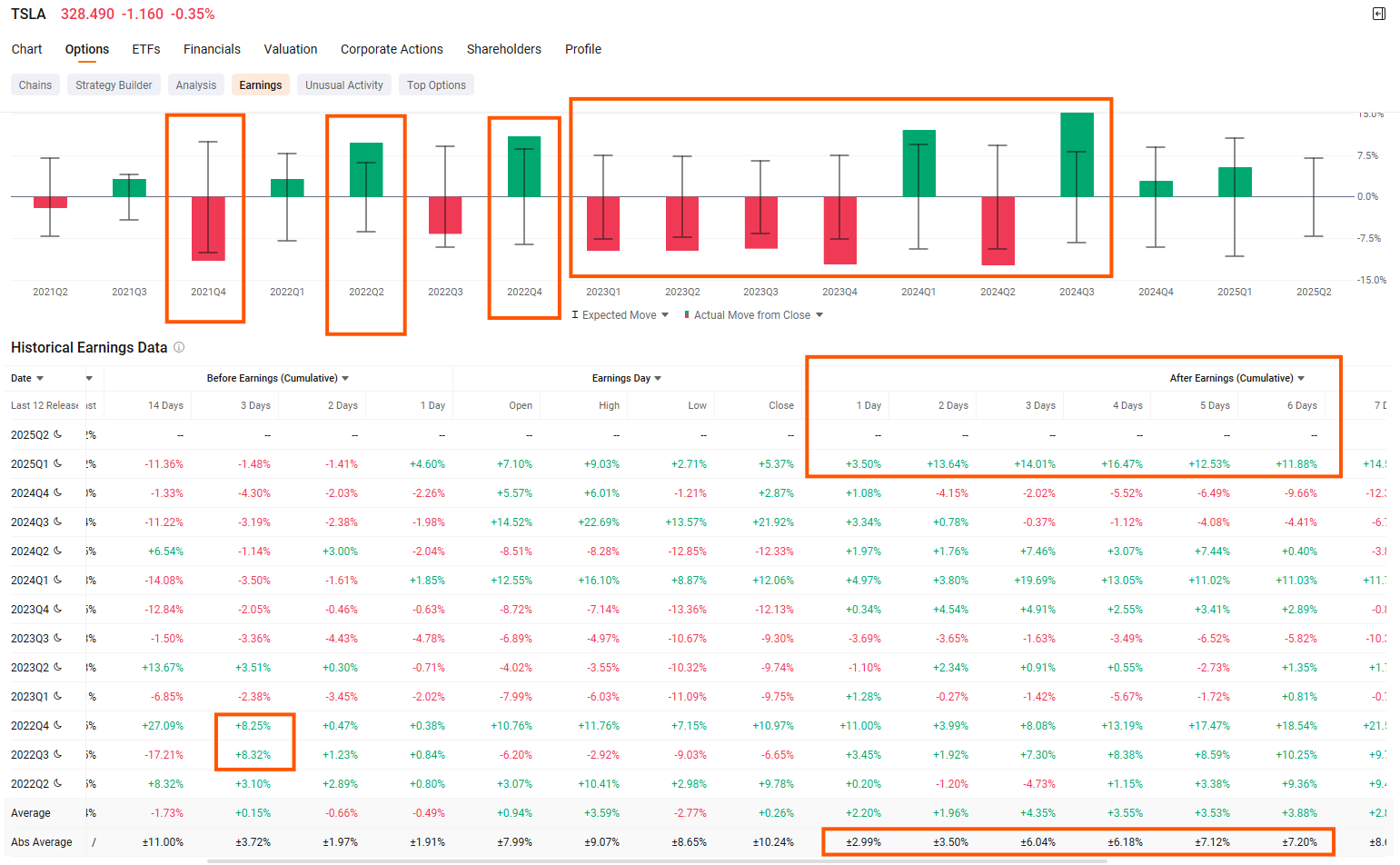Click the +19.69% cell in the 2024Q1 row
This screenshot has height=865, width=1400.
pos(1035,581)
